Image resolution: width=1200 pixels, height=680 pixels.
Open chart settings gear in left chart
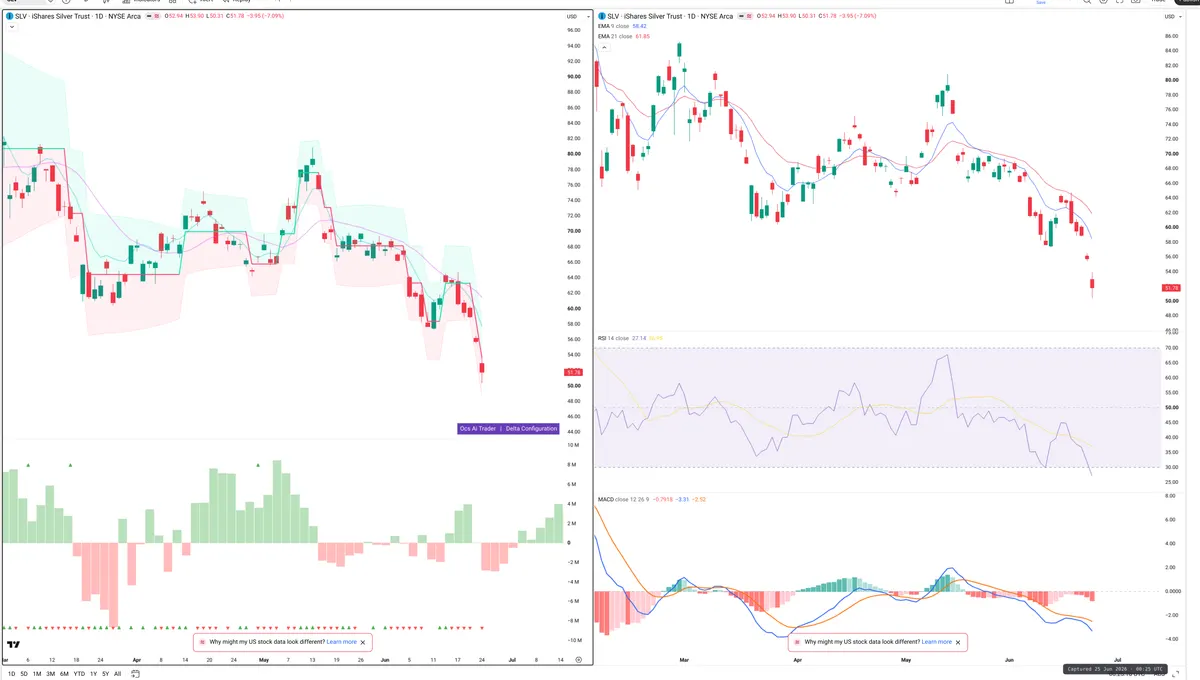(578, 660)
